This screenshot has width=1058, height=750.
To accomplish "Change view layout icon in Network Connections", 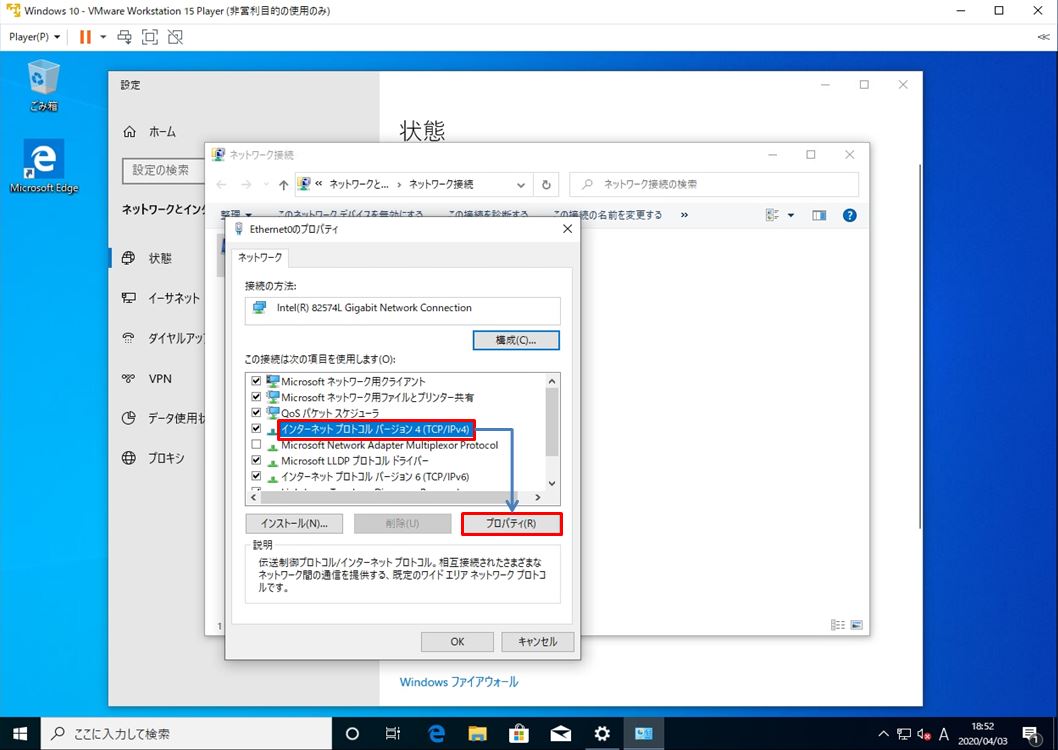I will (773, 215).
